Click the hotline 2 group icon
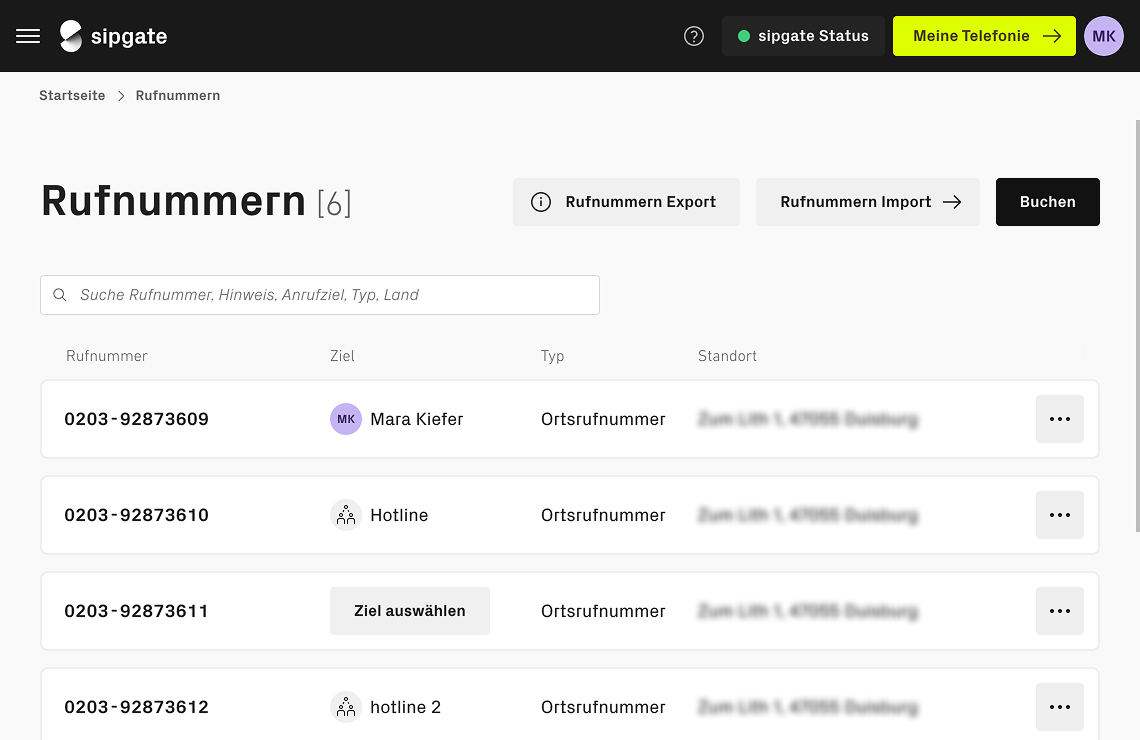Screen dimensions: 1140x740 tap(346, 707)
